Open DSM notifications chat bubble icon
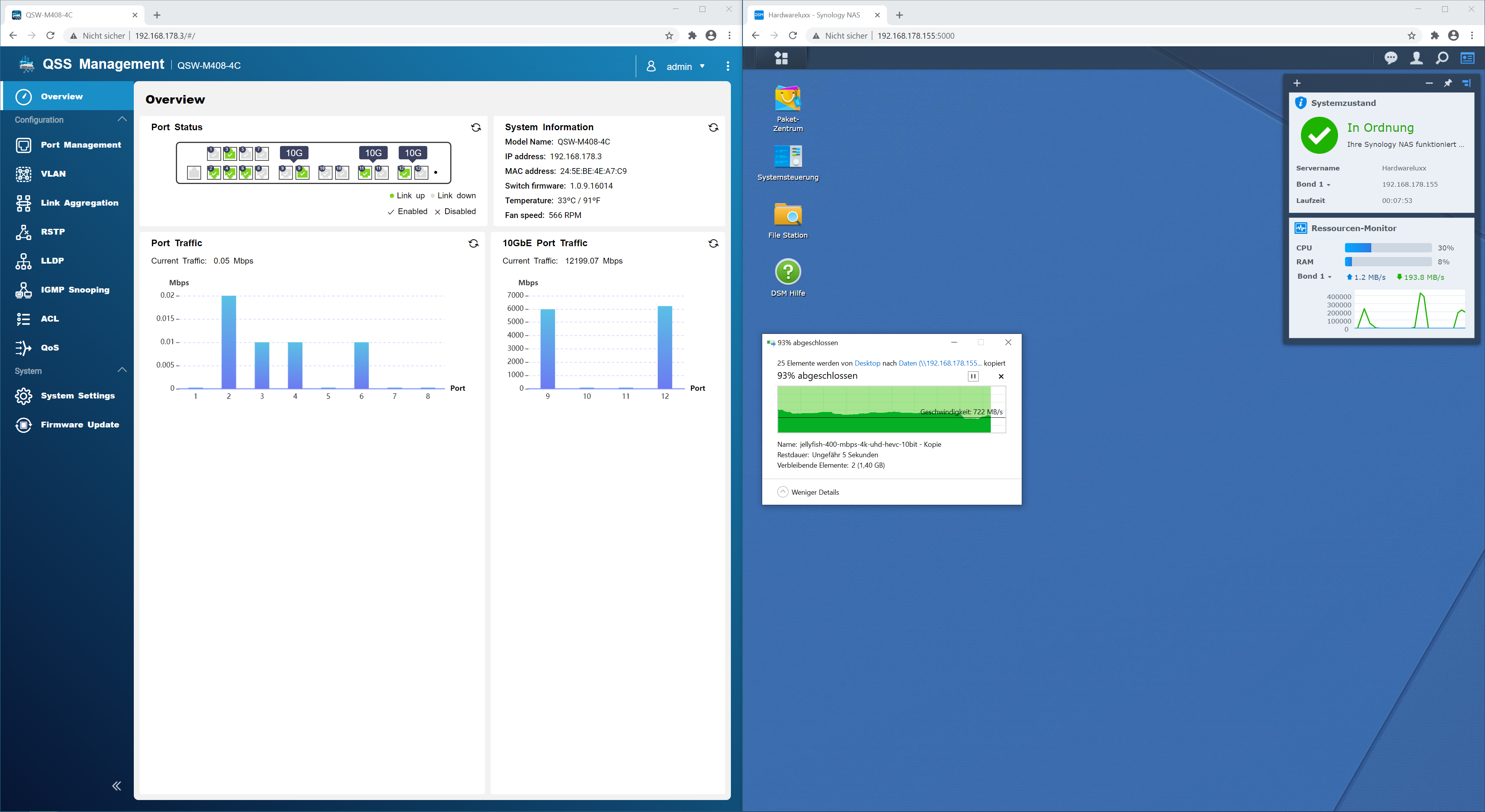1485x812 pixels. tap(1391, 58)
